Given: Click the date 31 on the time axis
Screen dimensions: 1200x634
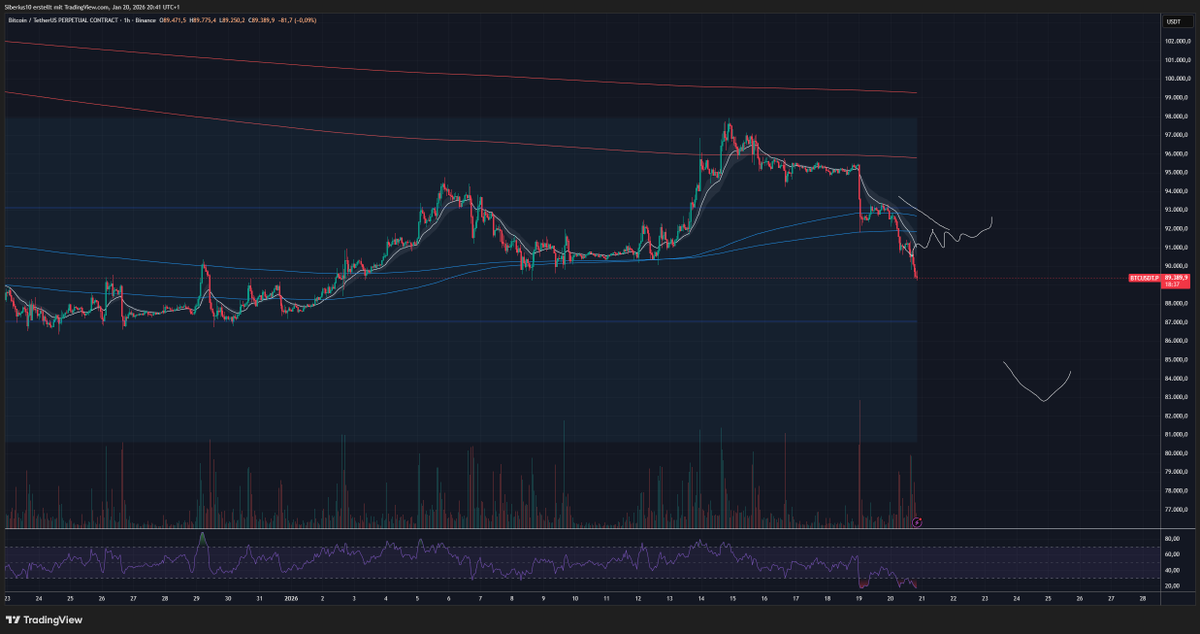Looking at the screenshot, I should pyautogui.click(x=260, y=598).
